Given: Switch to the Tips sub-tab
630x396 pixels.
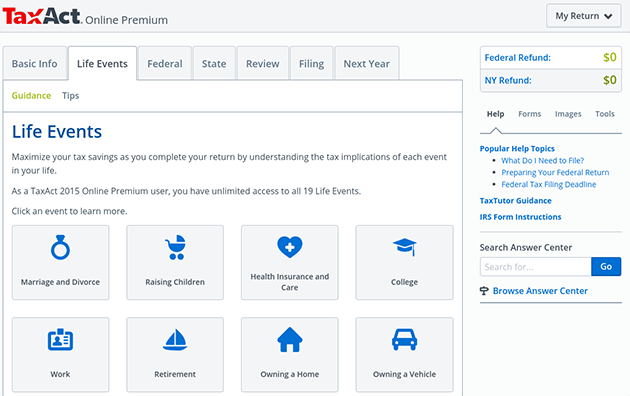Looking at the screenshot, I should pyautogui.click(x=71, y=96).
